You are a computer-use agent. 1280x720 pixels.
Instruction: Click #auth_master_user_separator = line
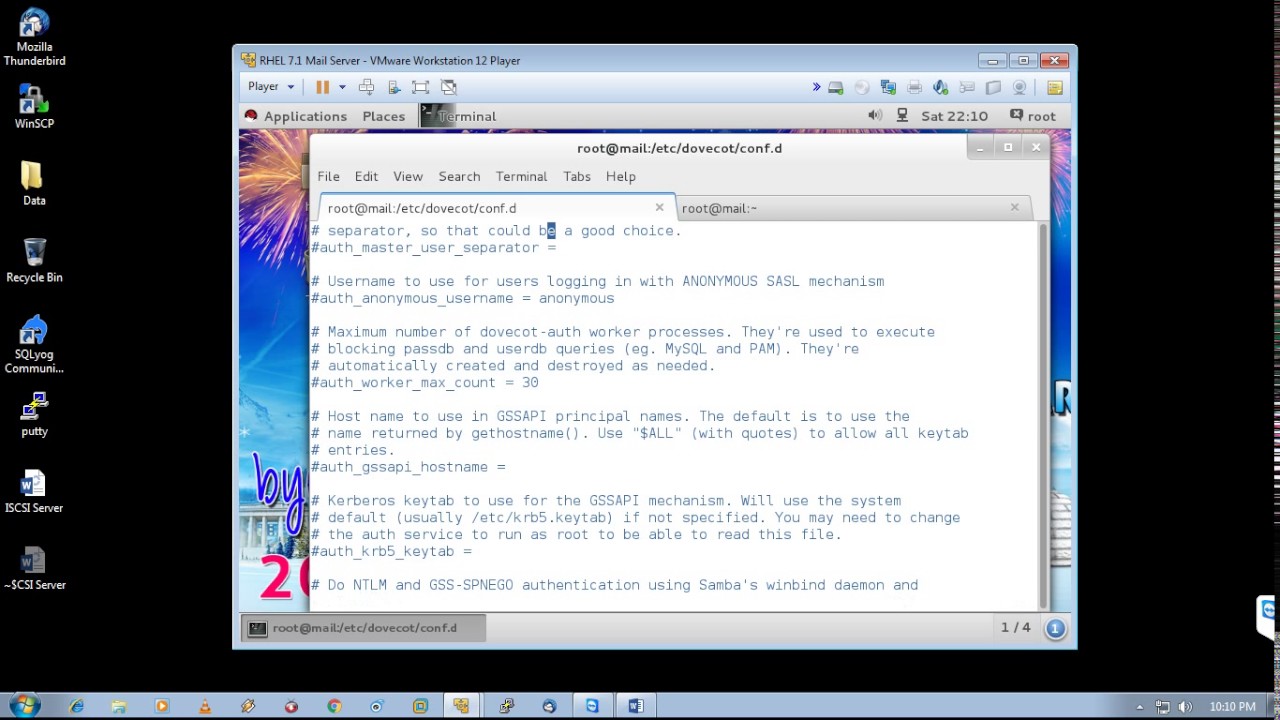(433, 247)
